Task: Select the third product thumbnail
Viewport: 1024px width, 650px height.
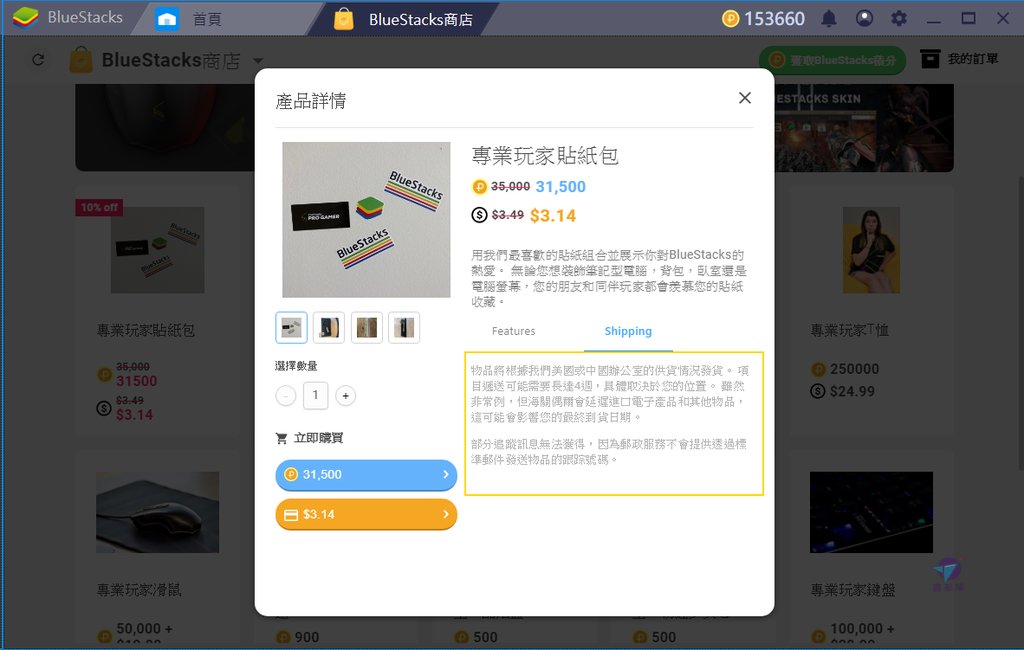Action: (x=366, y=328)
